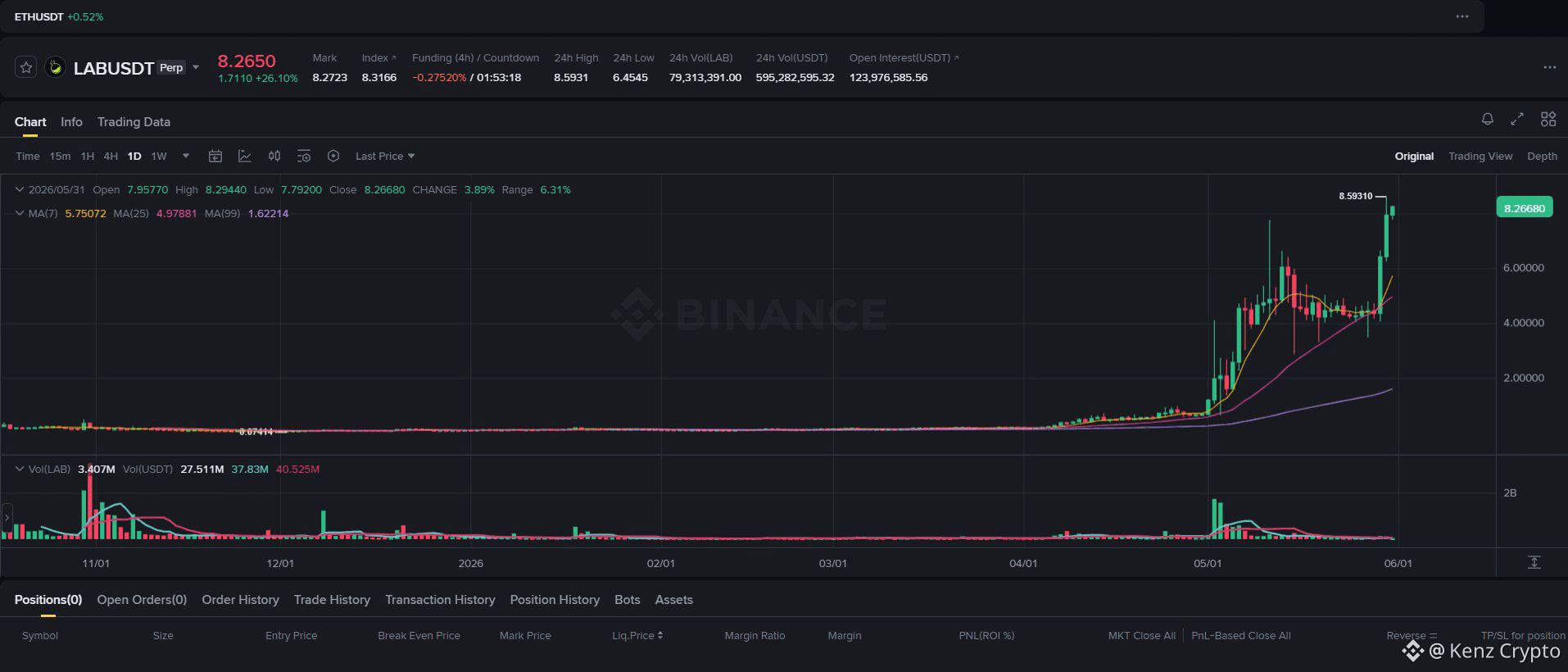The height and width of the screenshot is (672, 1568).
Task: Open the technical indicators icon
Action: tap(245, 156)
